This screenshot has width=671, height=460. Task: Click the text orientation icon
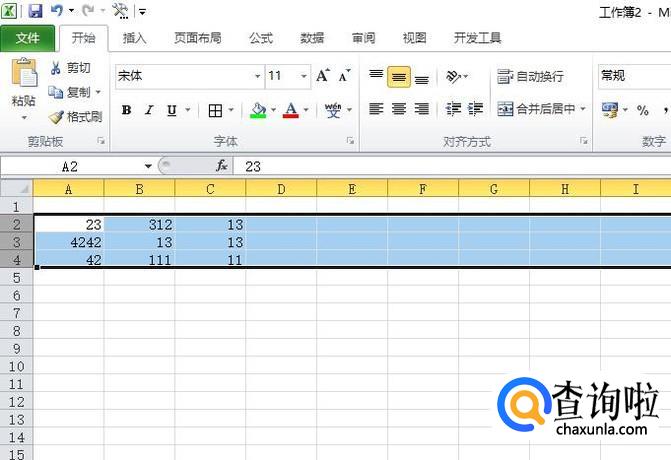click(453, 77)
